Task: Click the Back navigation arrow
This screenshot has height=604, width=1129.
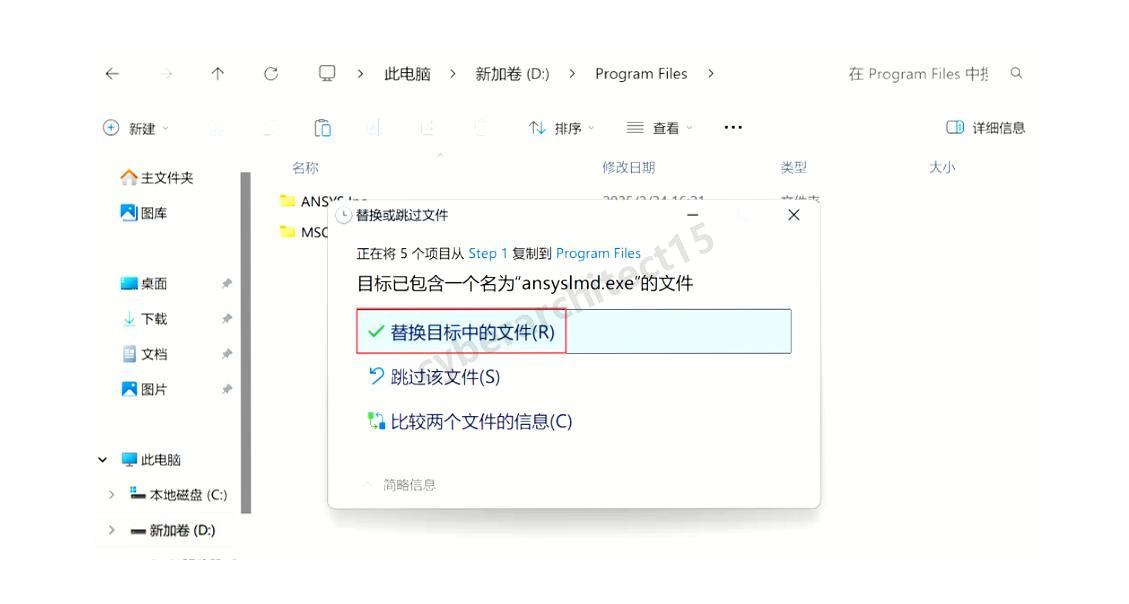Action: [110, 73]
